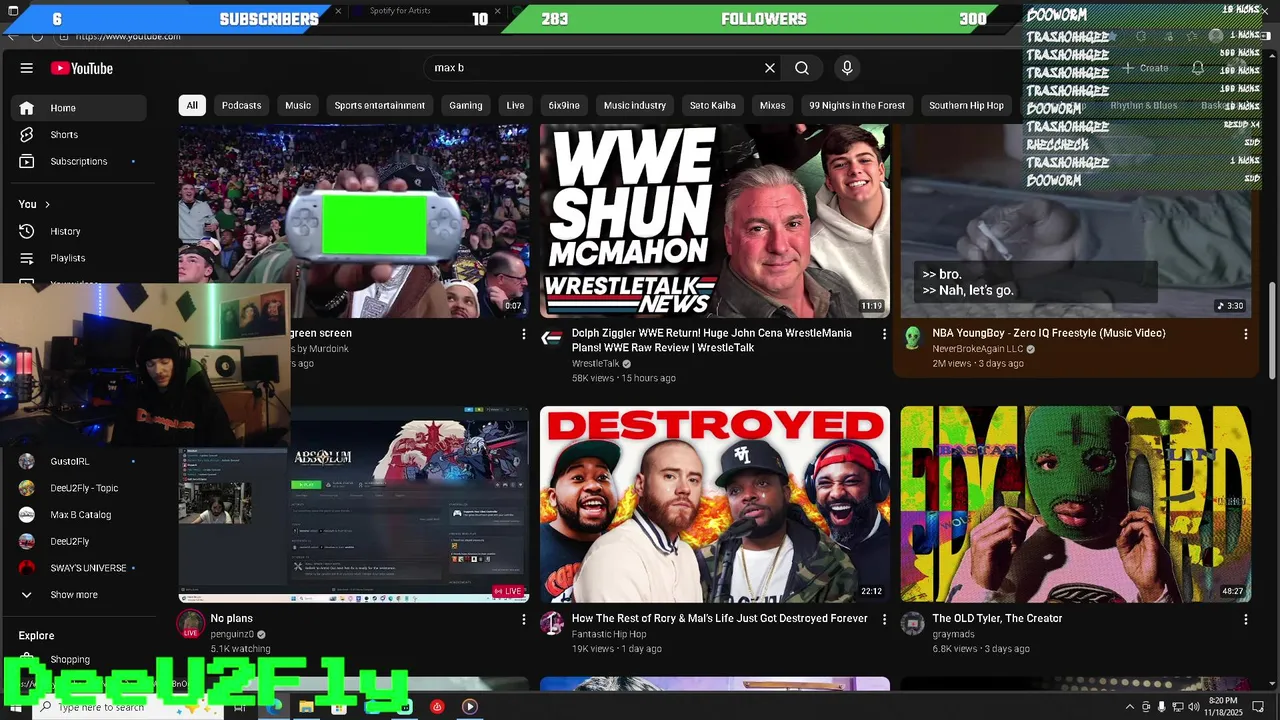This screenshot has width=1280, height=720.
Task: Select the 'Seto Kaiba' chip
Action: (x=712, y=105)
